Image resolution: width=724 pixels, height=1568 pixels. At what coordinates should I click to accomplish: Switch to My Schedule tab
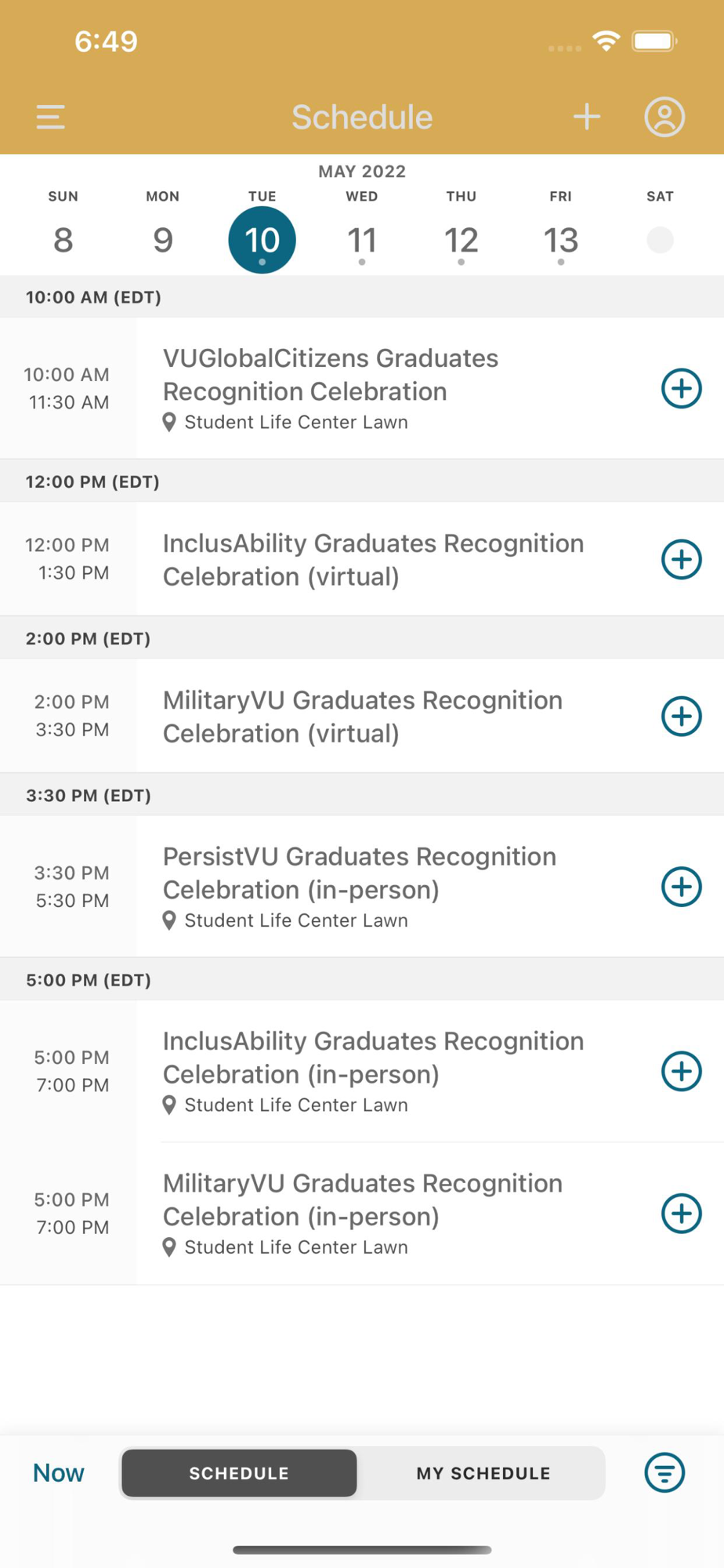(483, 1473)
